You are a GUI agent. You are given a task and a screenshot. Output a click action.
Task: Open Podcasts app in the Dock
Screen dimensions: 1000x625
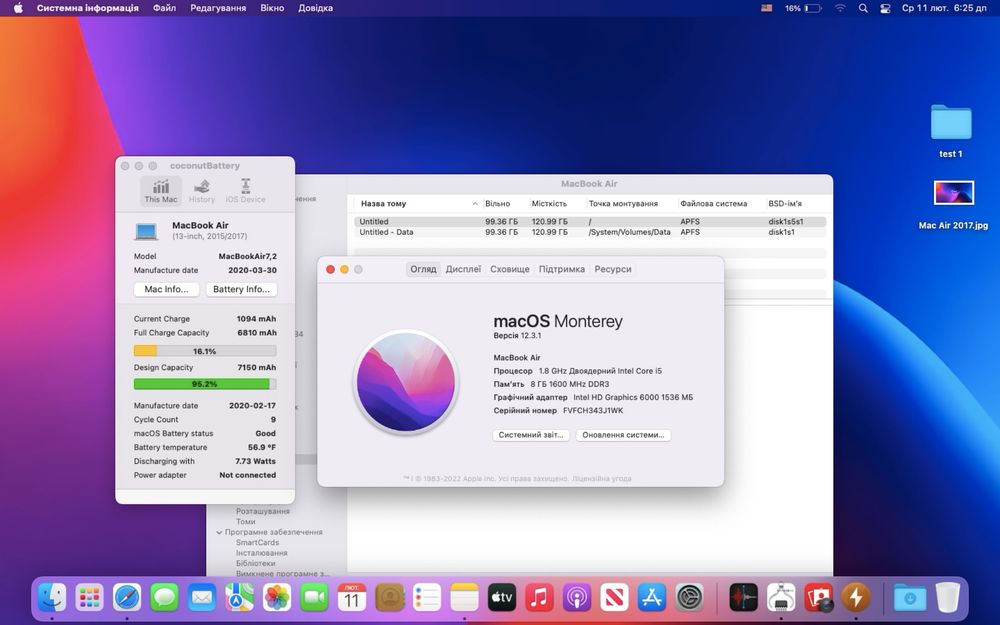(577, 598)
